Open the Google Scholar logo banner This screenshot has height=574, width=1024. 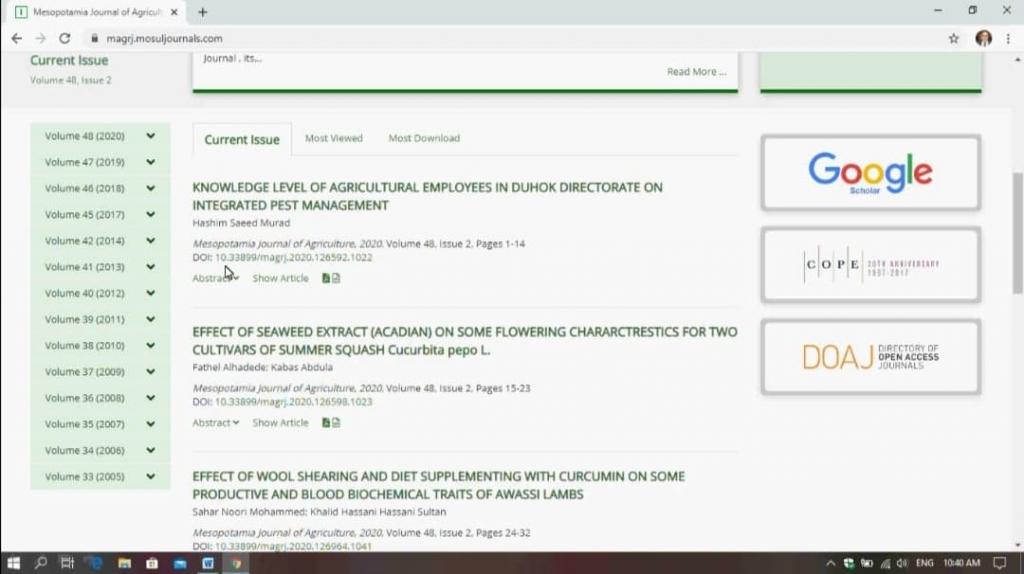point(870,172)
